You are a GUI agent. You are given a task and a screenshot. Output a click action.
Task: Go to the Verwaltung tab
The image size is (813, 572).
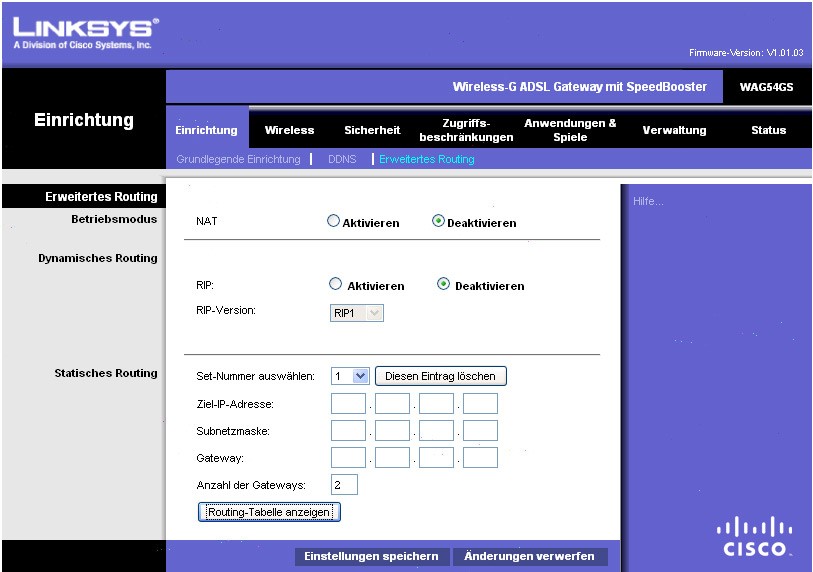pyautogui.click(x=674, y=130)
